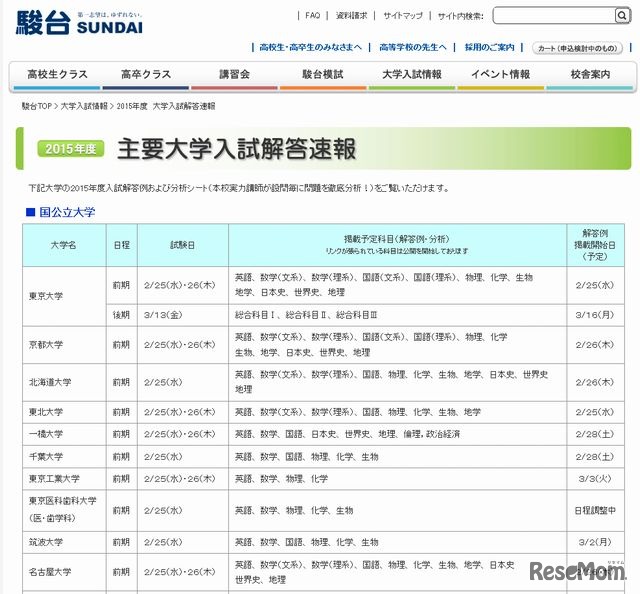This screenshot has width=640, height=594.
Task: Go to 大学入試情報 in breadcrumb
Action: click(84, 106)
